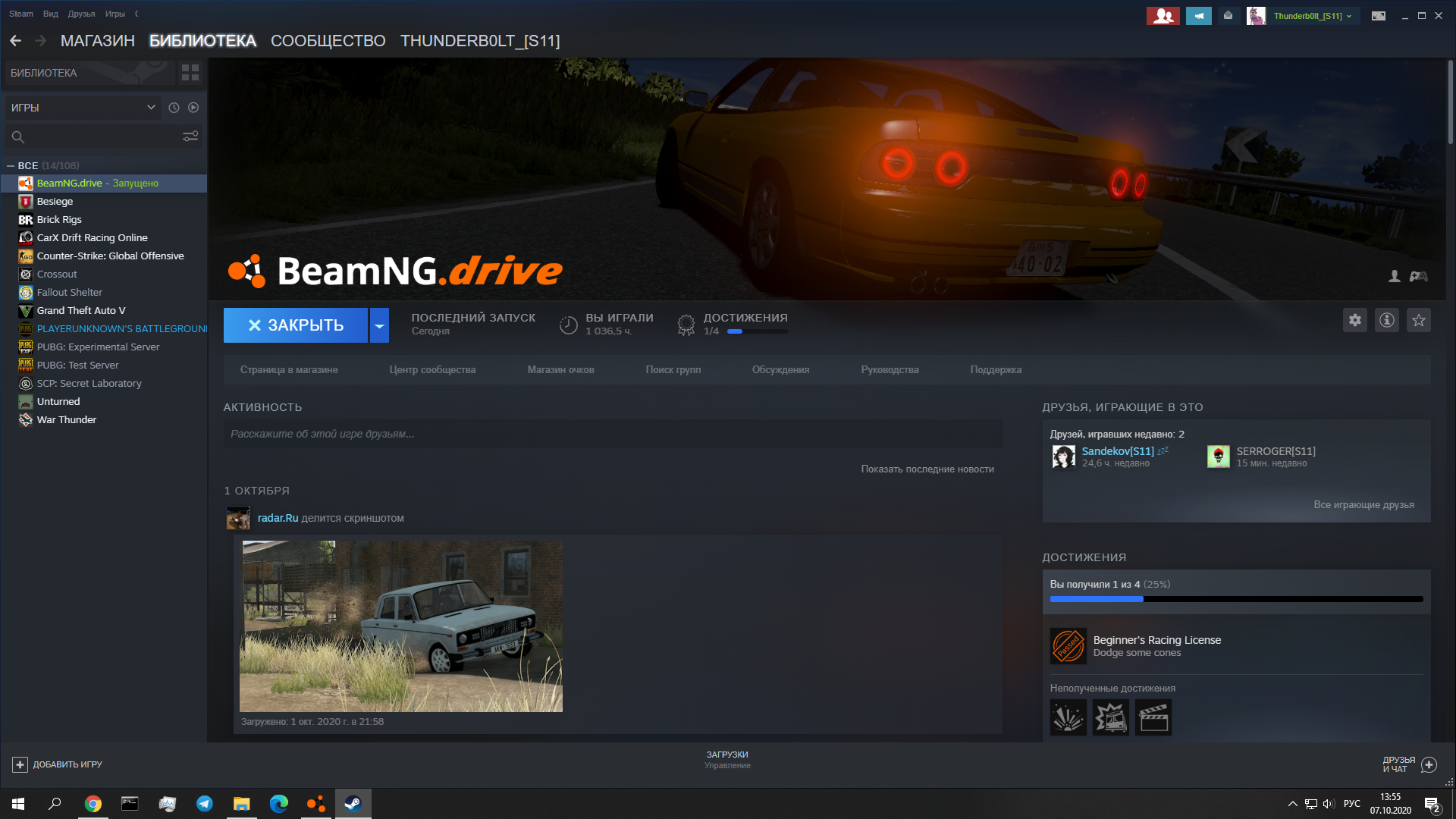Go to the СООБЩЕСТВО tab
Image resolution: width=1456 pixels, height=819 pixels.
328,41
